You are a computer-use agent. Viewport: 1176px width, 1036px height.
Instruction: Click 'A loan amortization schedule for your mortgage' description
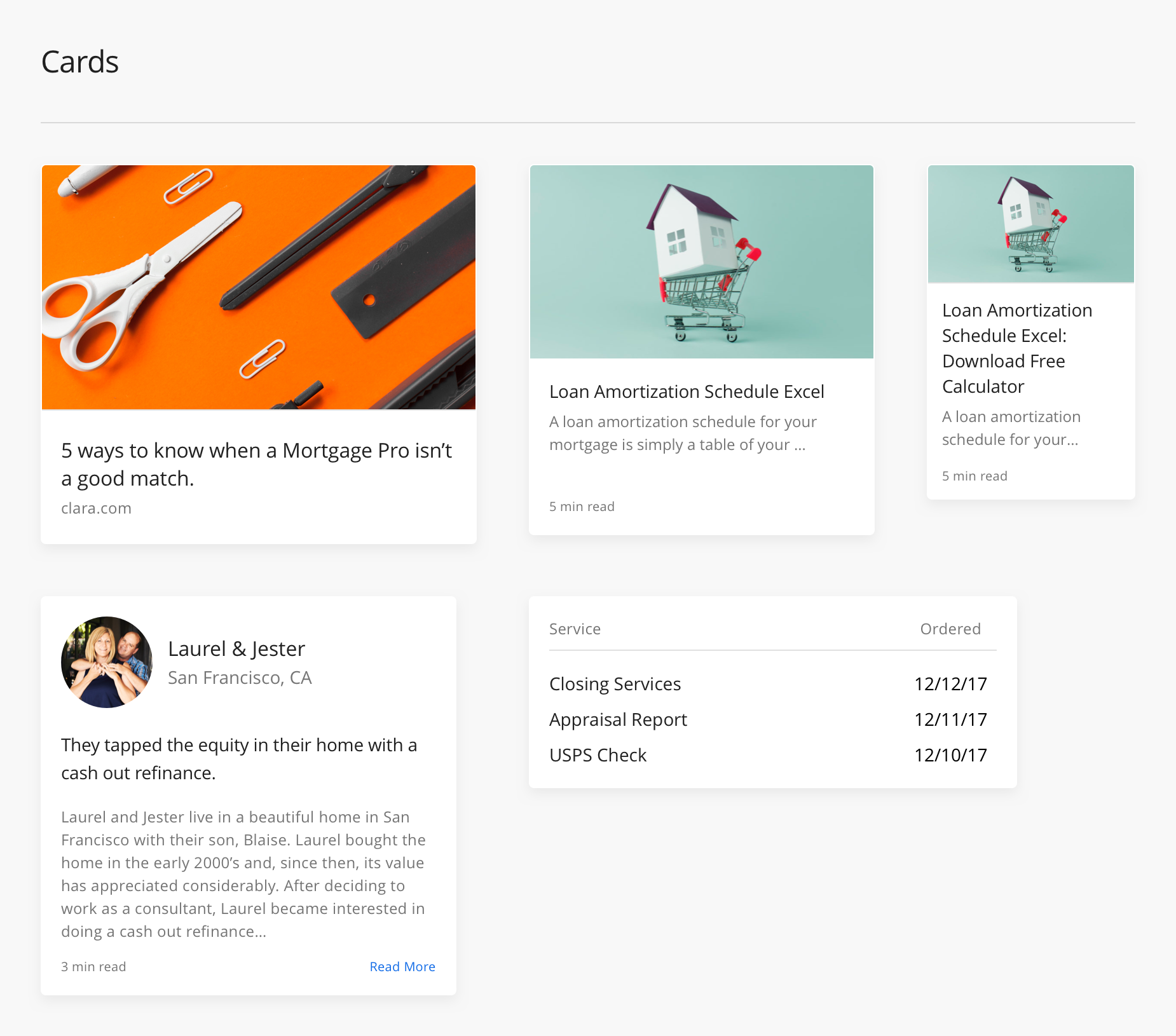click(683, 433)
